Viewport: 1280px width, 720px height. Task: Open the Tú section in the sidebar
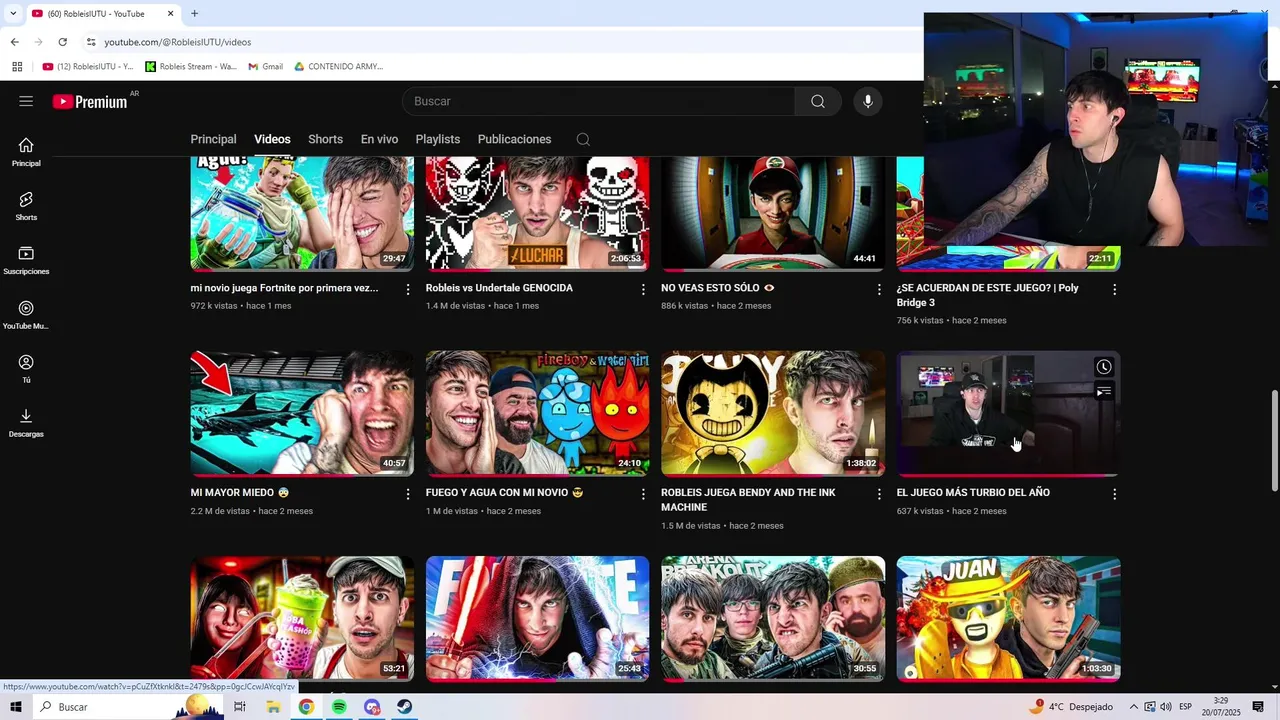pyautogui.click(x=26, y=369)
